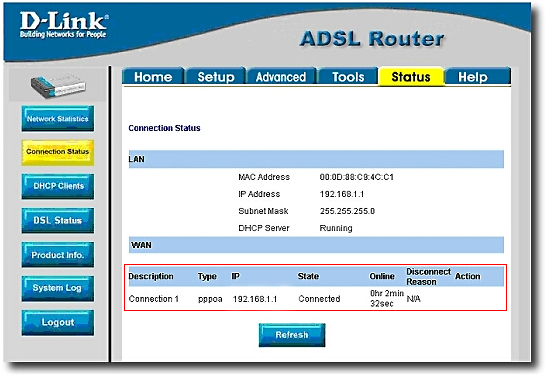The width and height of the screenshot is (545, 374).
Task: Click the Online column header
Action: (x=382, y=276)
